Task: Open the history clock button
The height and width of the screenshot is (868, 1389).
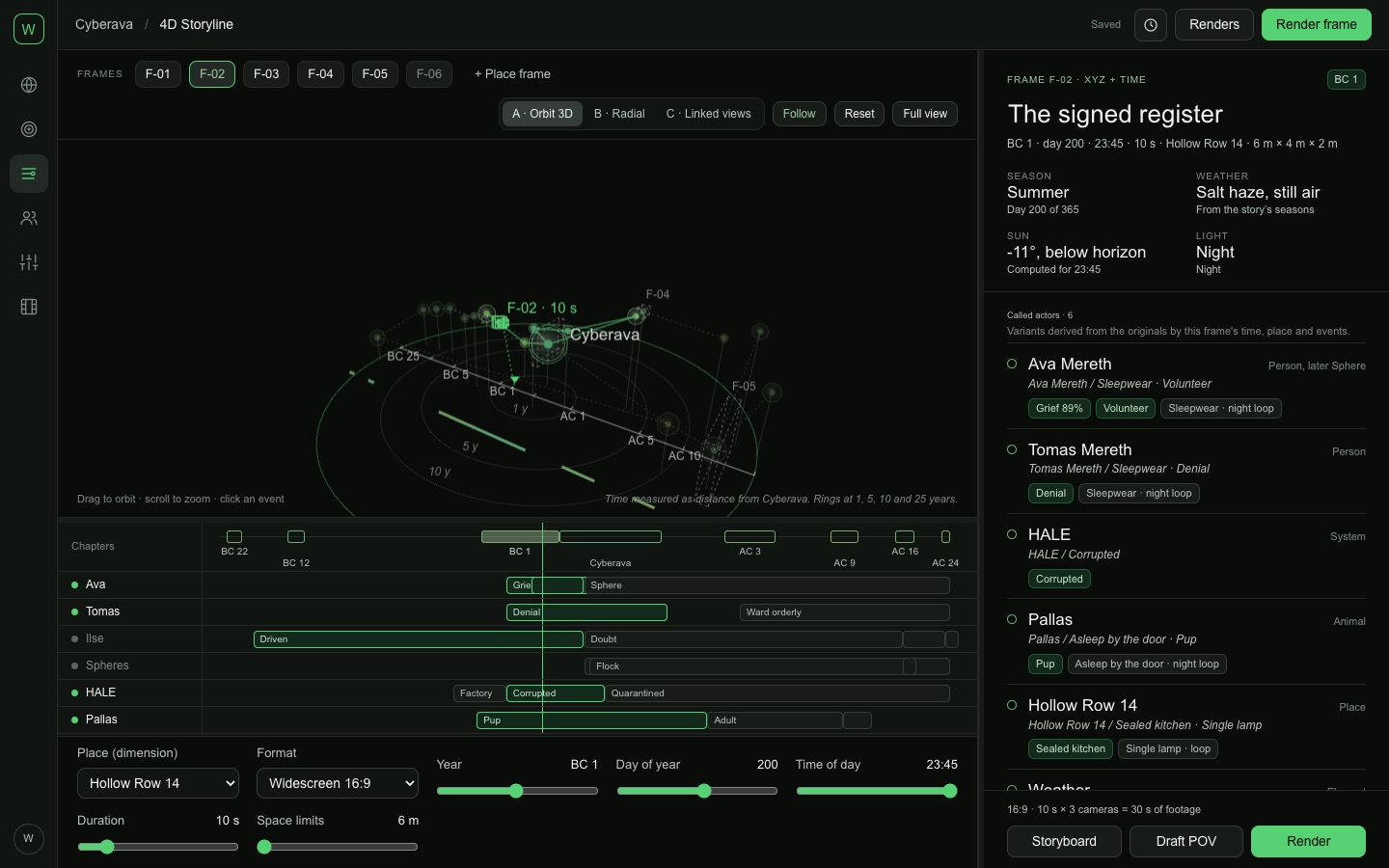Action: 1151,25
